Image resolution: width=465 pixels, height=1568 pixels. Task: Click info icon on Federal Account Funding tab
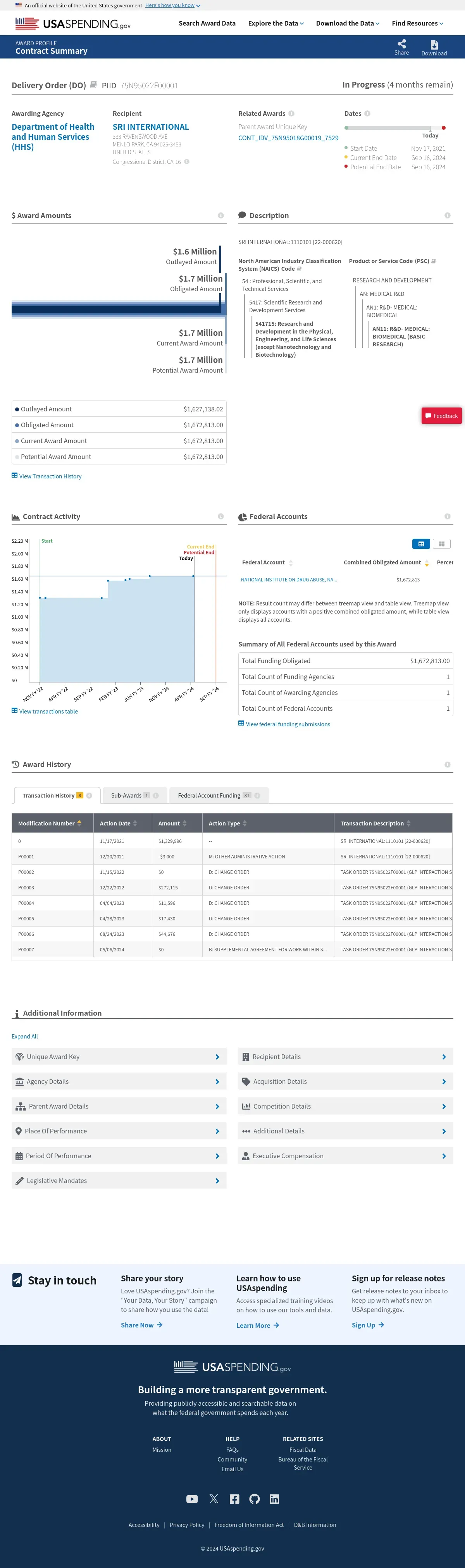coord(257,796)
